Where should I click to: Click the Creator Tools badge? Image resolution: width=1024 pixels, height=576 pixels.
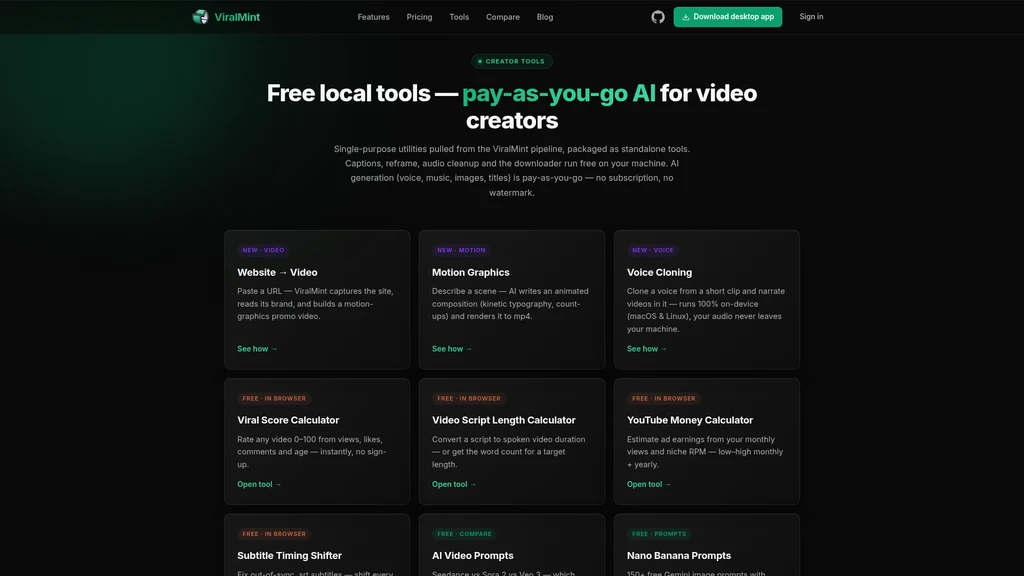coord(512,61)
